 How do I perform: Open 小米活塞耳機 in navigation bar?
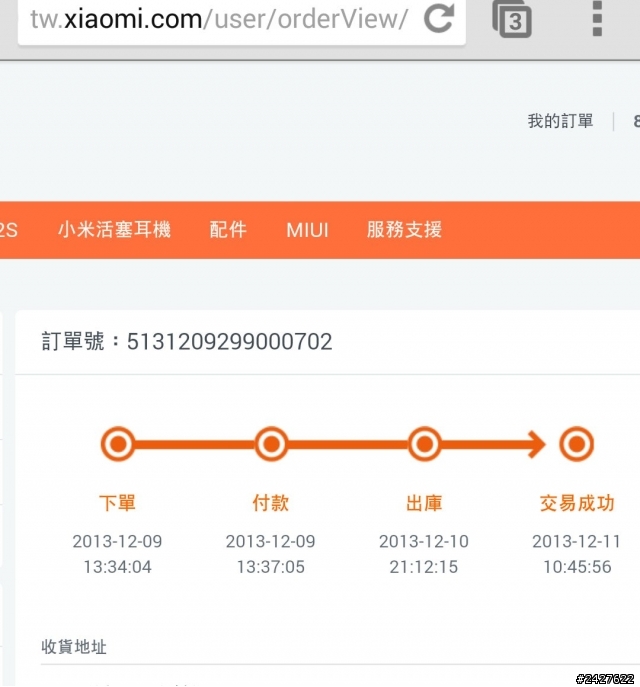[114, 230]
